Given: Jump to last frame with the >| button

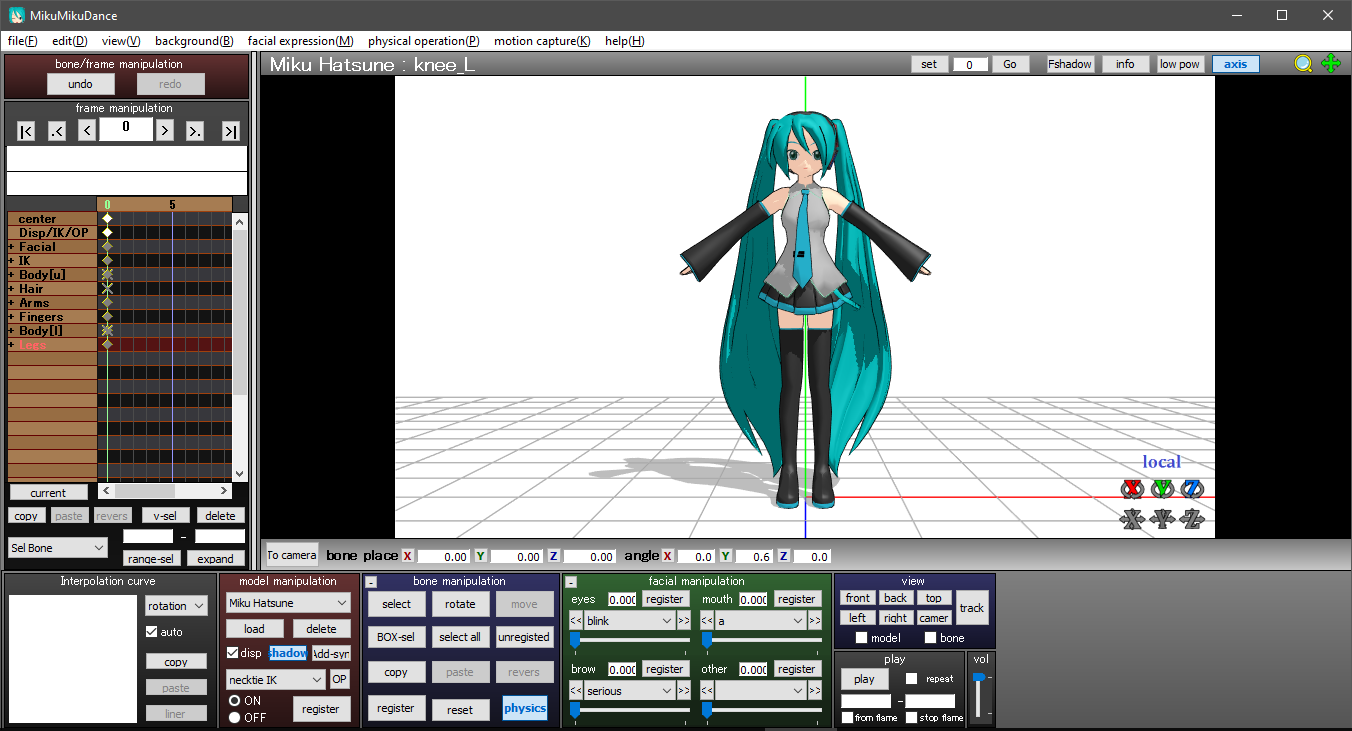Looking at the screenshot, I should tap(231, 131).
